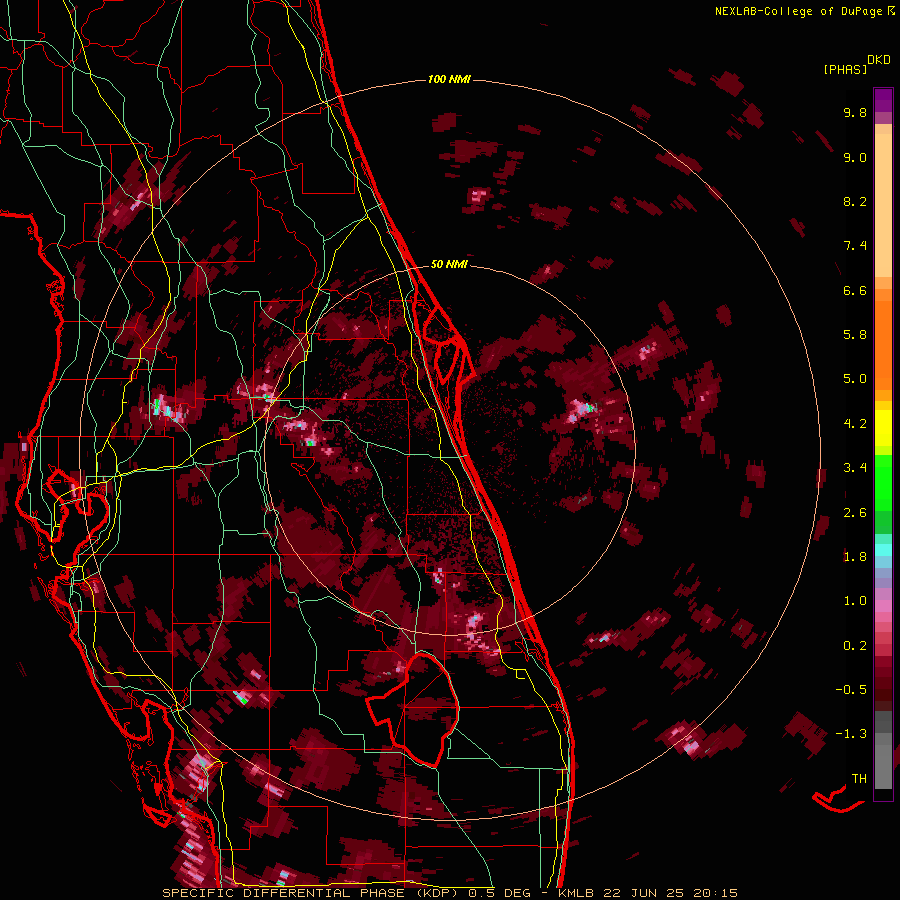Click the TH threshold label
This screenshot has width=900, height=900.
tap(859, 778)
